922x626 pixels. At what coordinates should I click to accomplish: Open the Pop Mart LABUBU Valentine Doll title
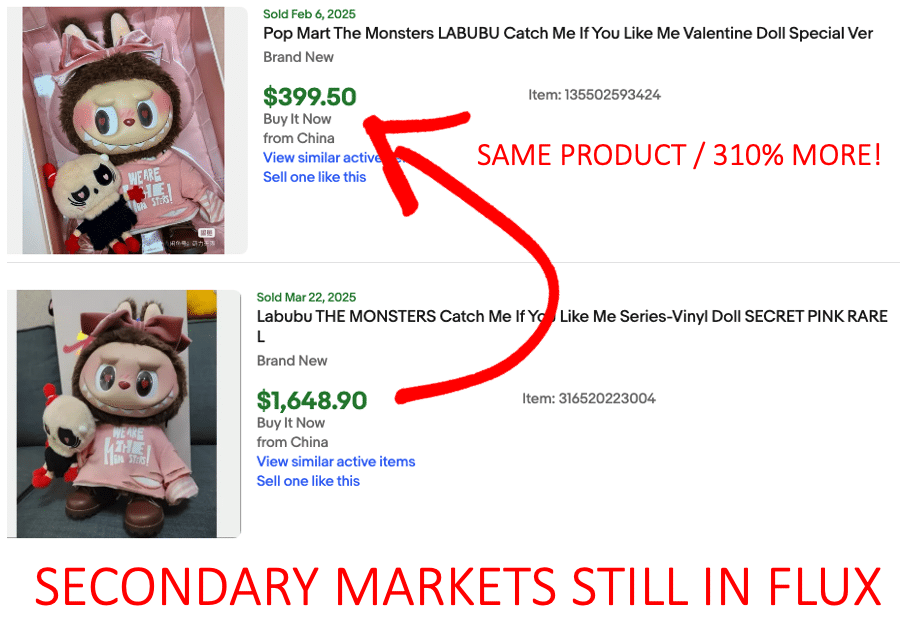[568, 34]
